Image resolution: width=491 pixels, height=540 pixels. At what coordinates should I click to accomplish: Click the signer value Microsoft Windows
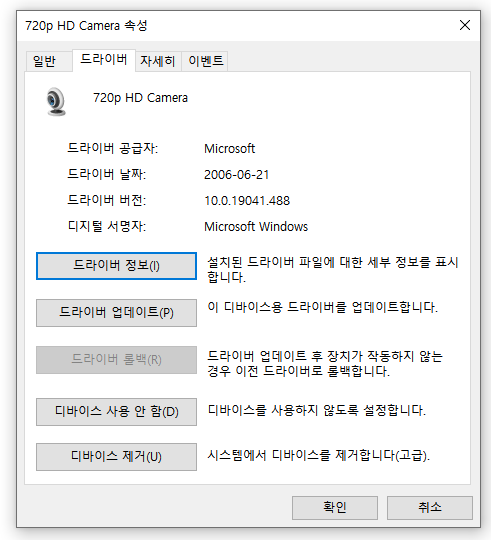[256, 227]
